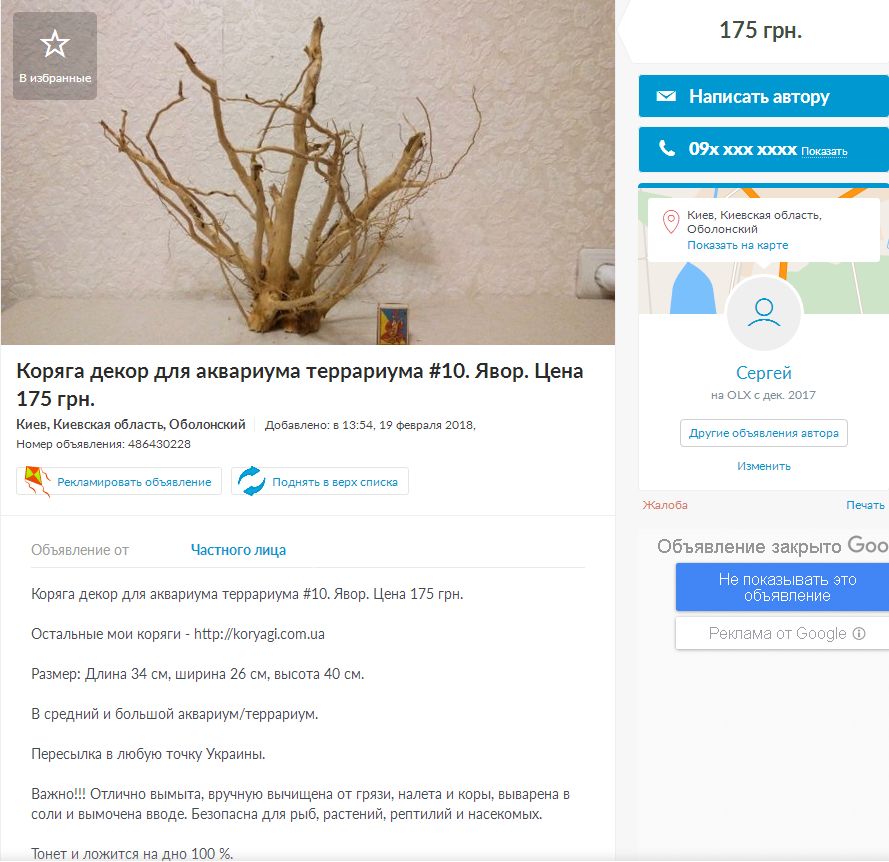
Task: Click the kite advertise icon
Action: pyautogui.click(x=37, y=481)
